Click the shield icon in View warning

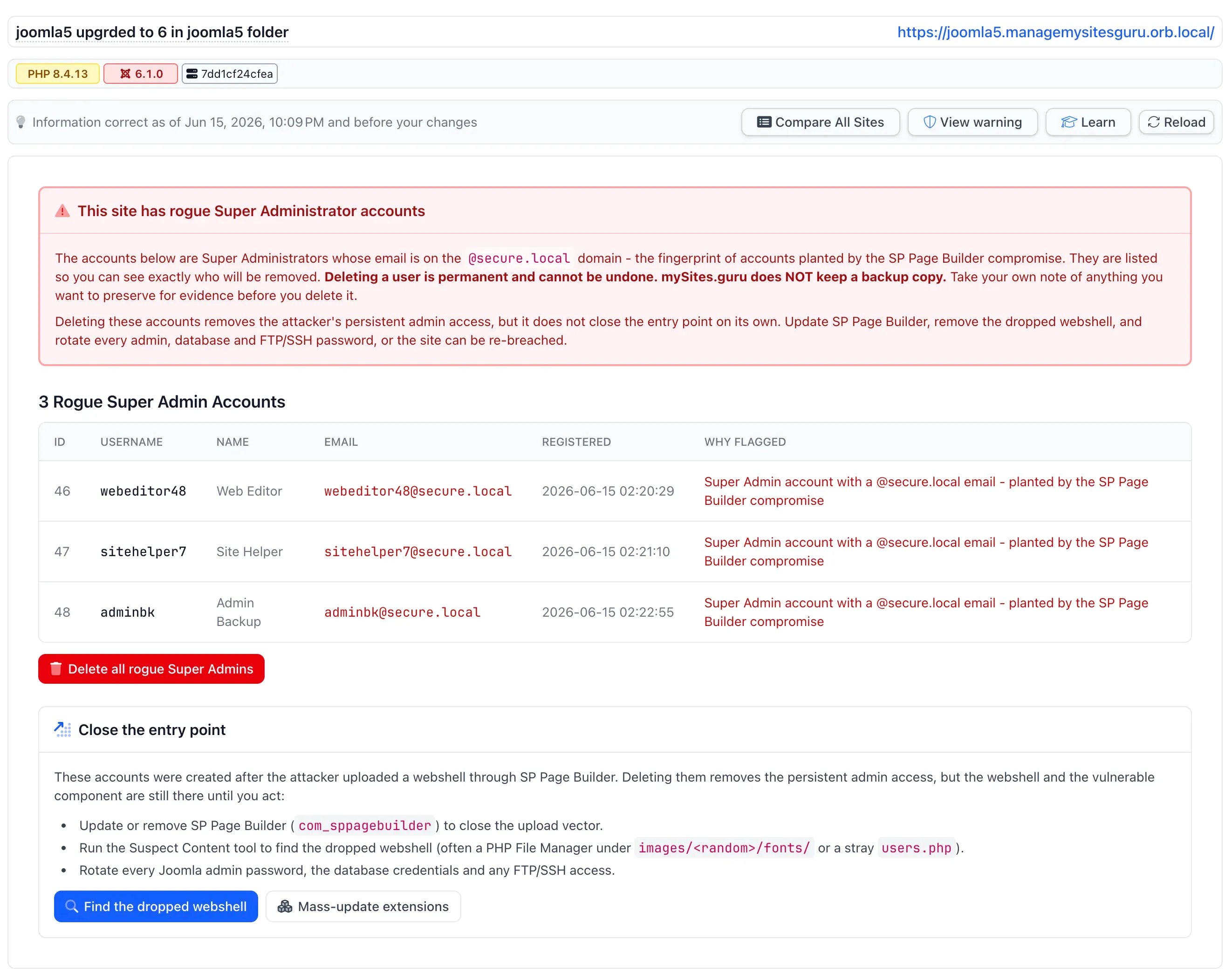pyautogui.click(x=929, y=122)
